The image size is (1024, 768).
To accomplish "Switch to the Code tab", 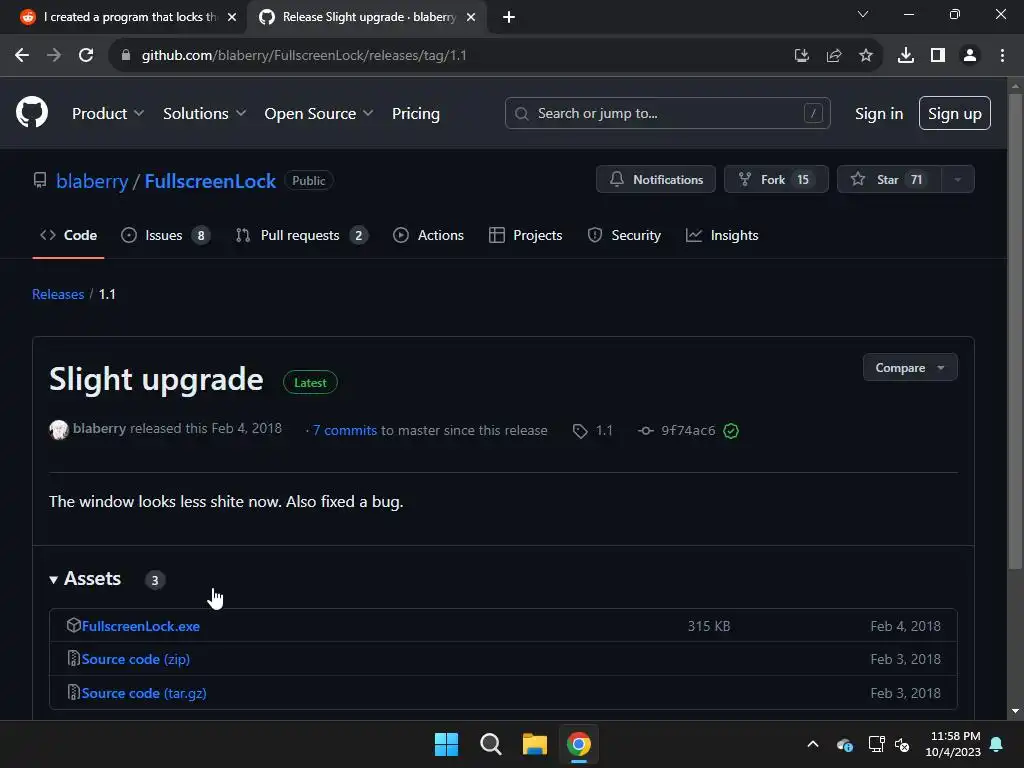I will click(x=68, y=235).
